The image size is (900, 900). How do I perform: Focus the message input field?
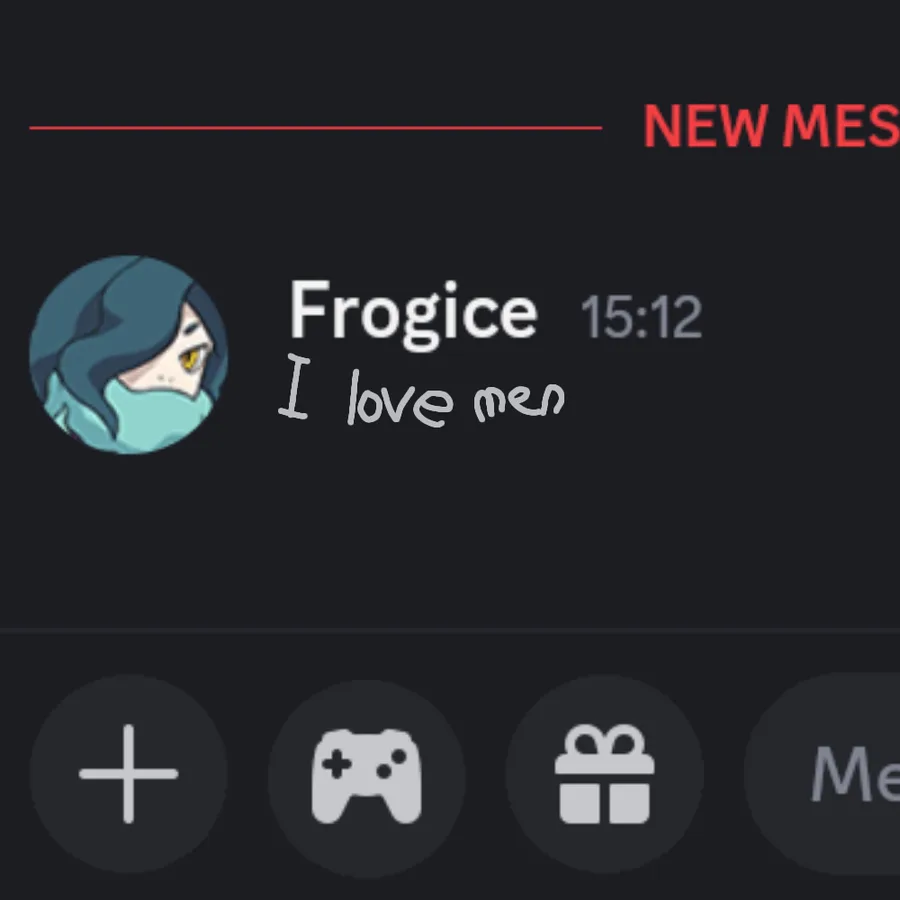[x=822, y=774]
